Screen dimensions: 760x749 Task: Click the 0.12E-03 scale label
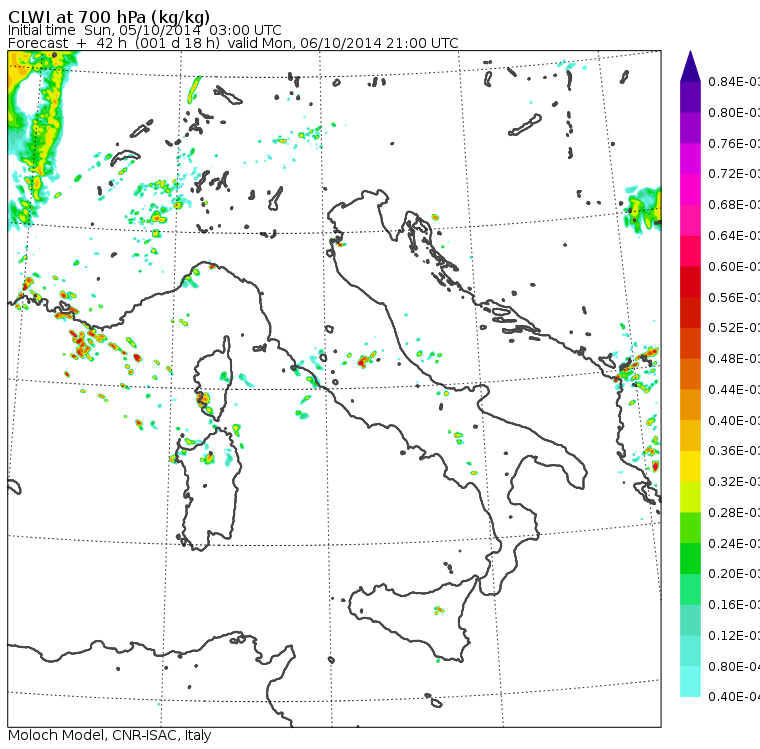[734, 636]
